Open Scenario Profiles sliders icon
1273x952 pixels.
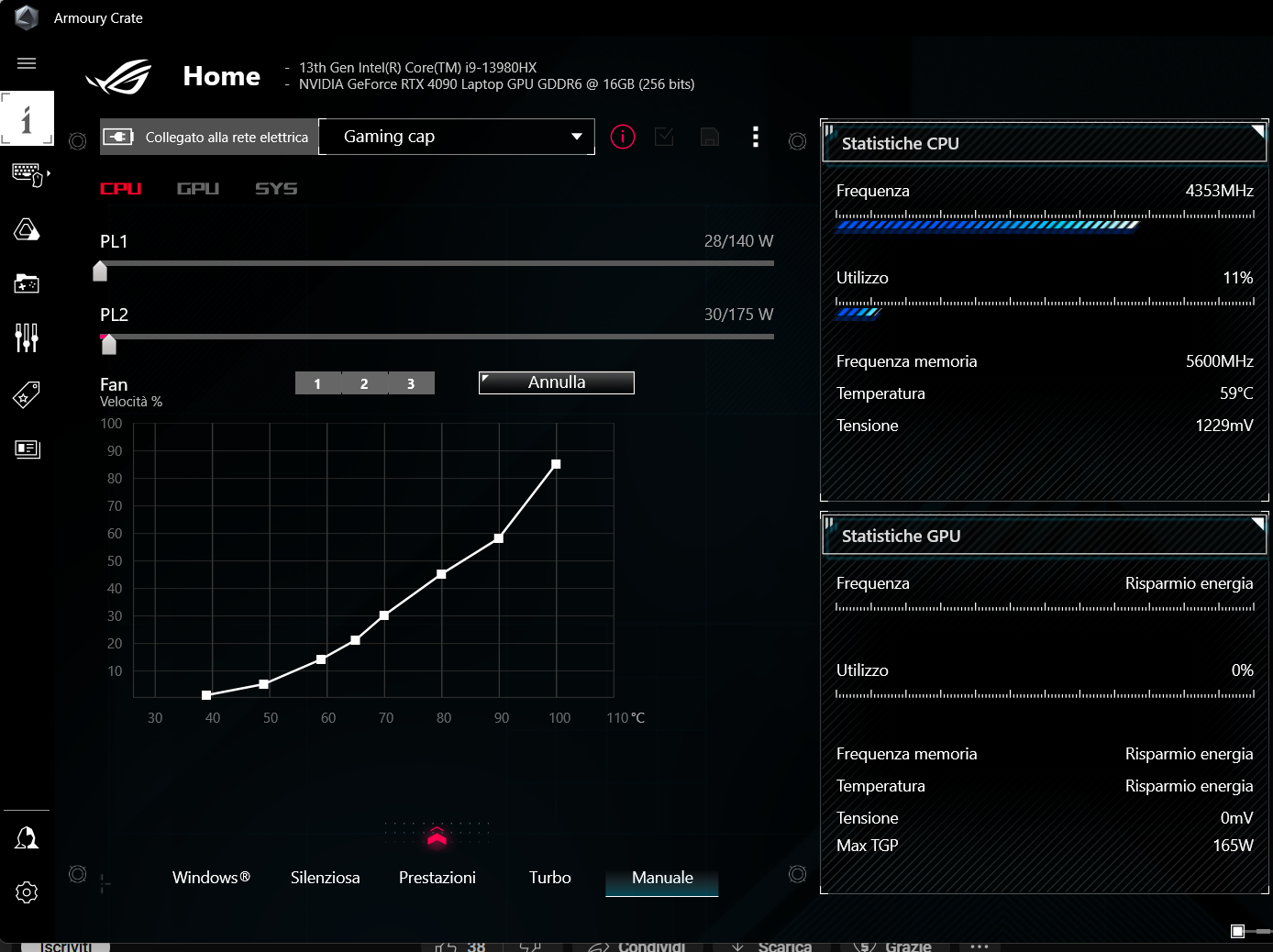pos(27,338)
